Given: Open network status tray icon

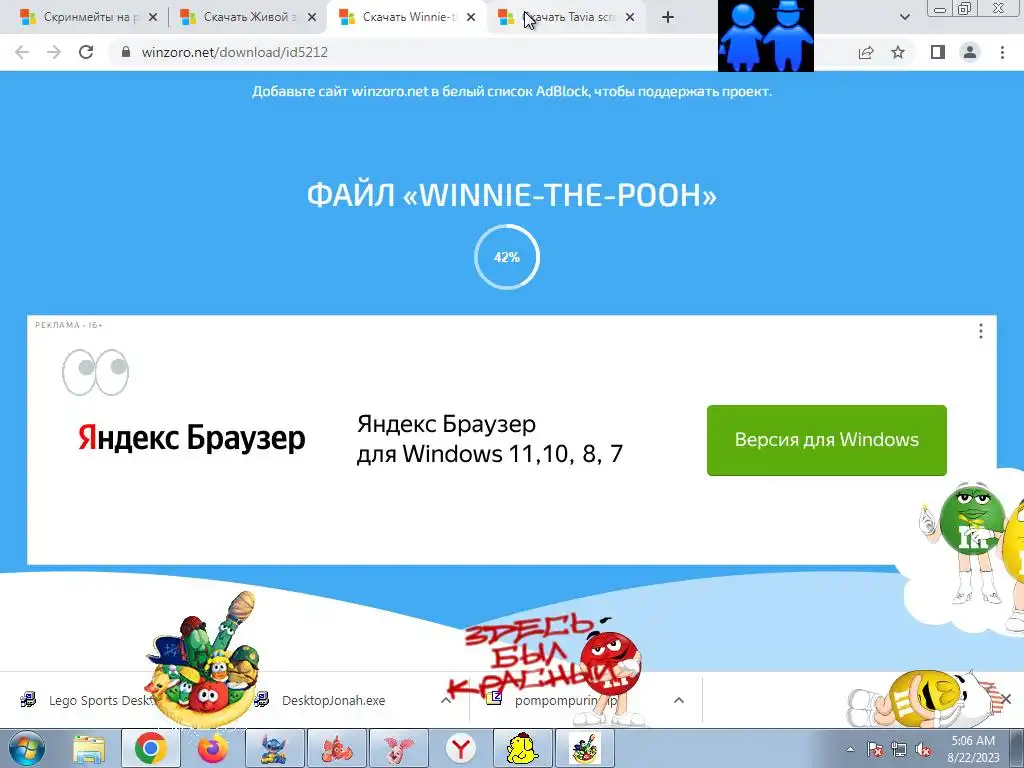Looking at the screenshot, I should pos(899,749).
